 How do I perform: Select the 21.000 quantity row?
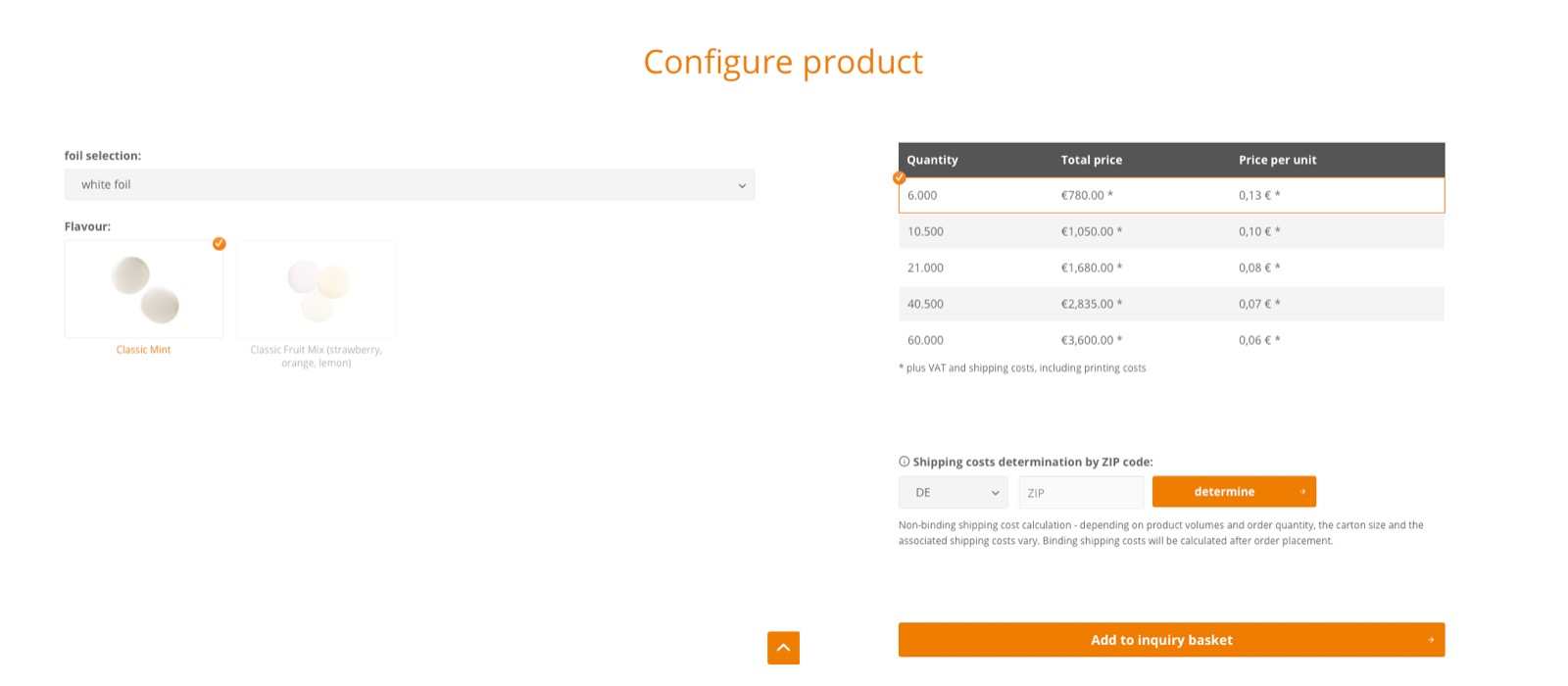point(1170,268)
